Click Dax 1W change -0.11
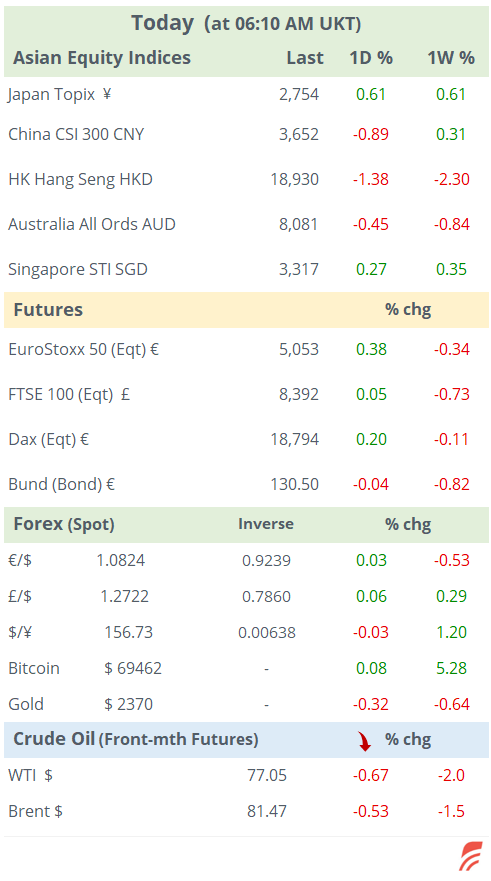 pyautogui.click(x=451, y=439)
